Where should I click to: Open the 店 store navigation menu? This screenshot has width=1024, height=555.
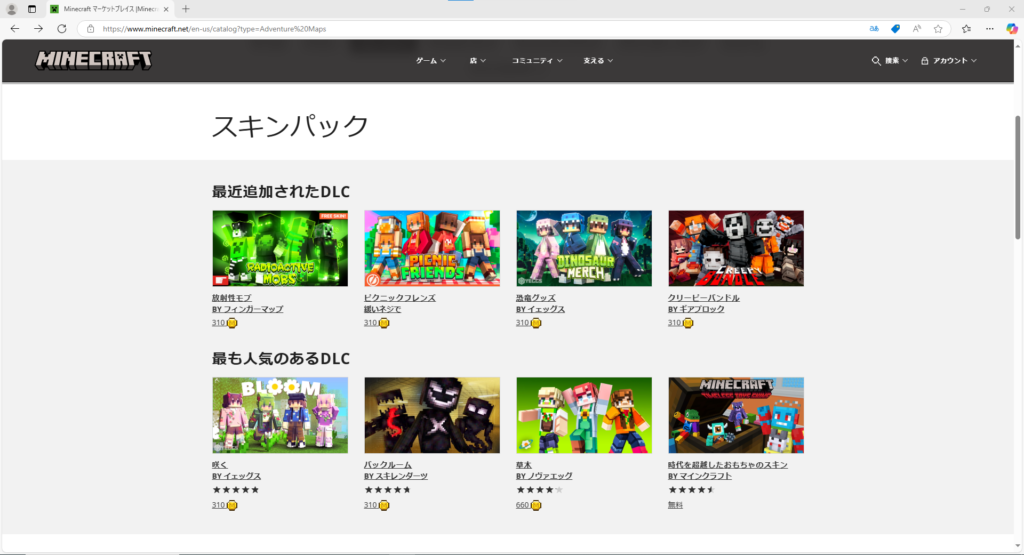(478, 61)
